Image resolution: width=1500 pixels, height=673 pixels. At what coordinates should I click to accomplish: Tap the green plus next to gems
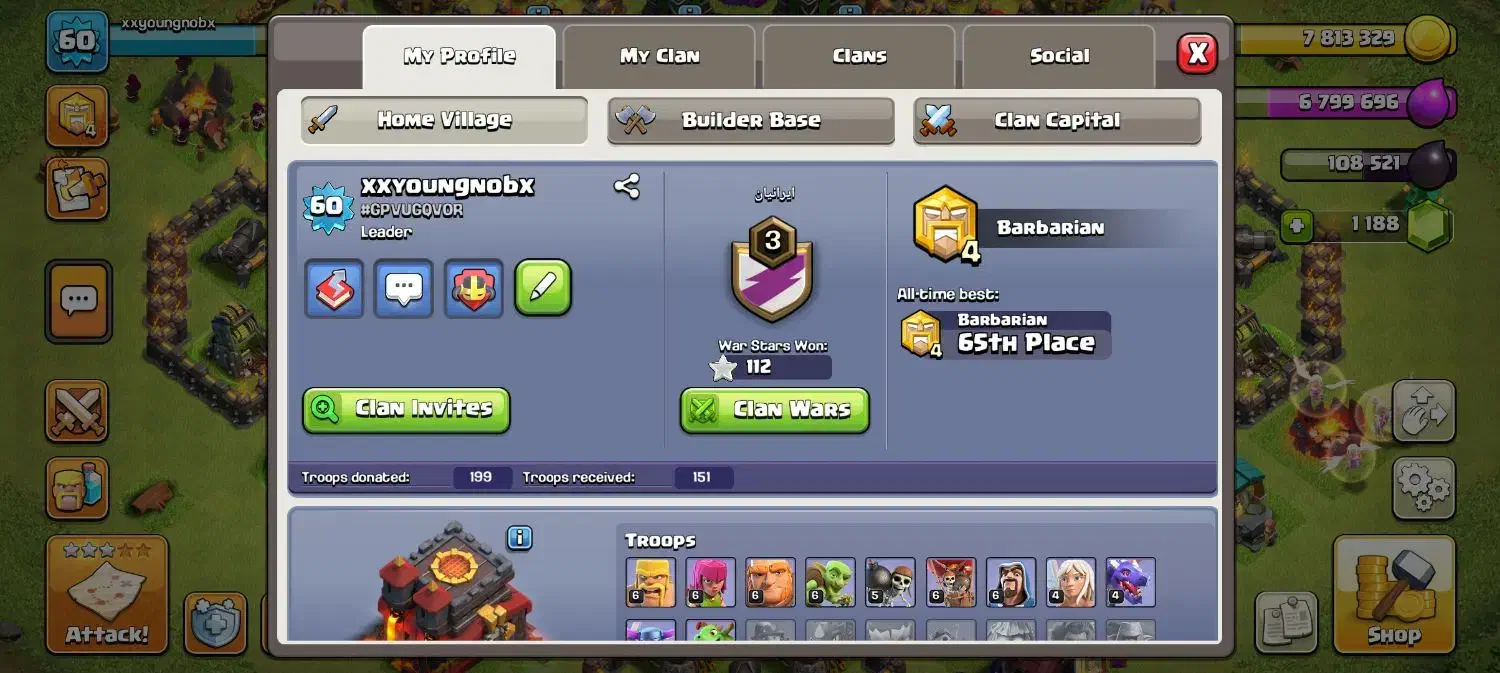1297,226
